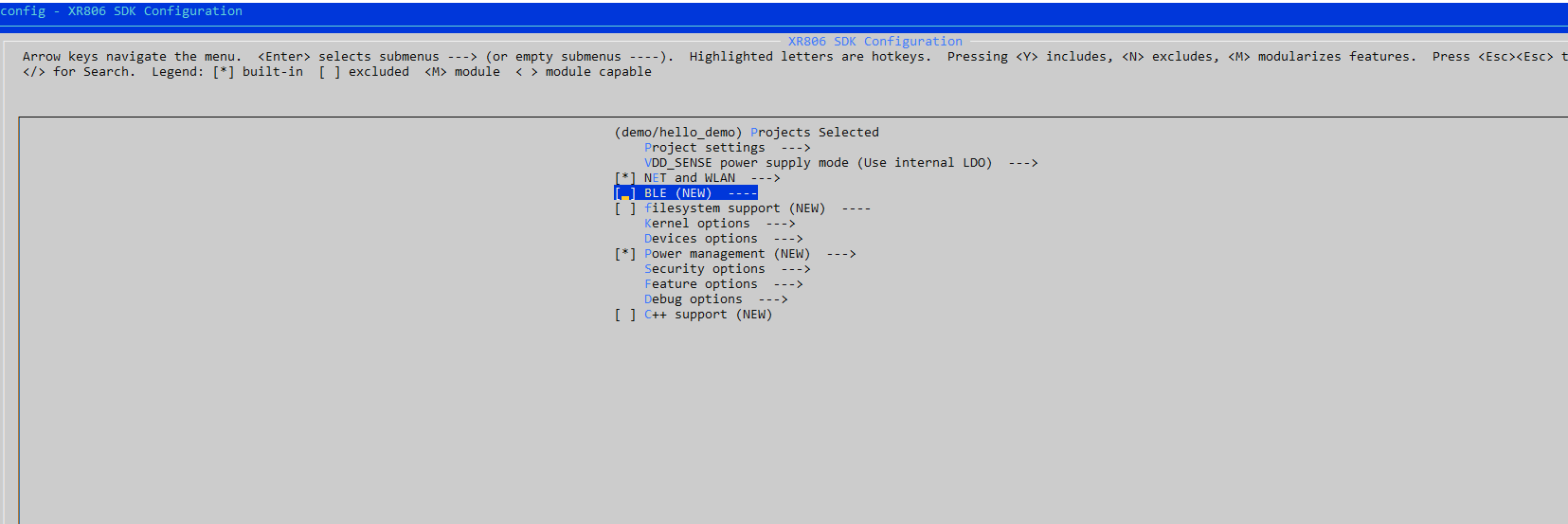Click the filesystem support empty submenu dashes

coord(856,208)
